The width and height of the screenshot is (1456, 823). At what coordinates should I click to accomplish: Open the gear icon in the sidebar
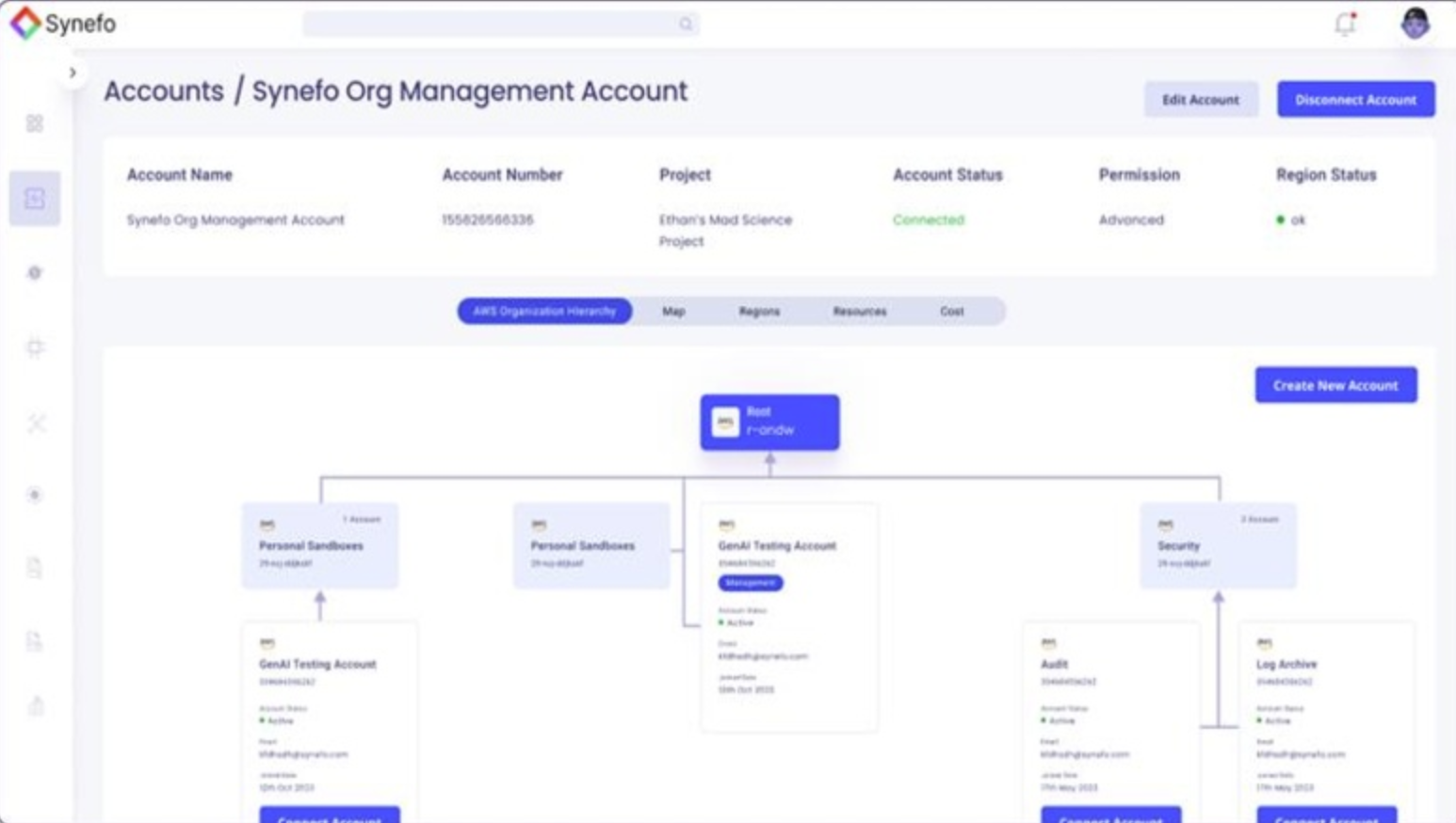pos(35,273)
